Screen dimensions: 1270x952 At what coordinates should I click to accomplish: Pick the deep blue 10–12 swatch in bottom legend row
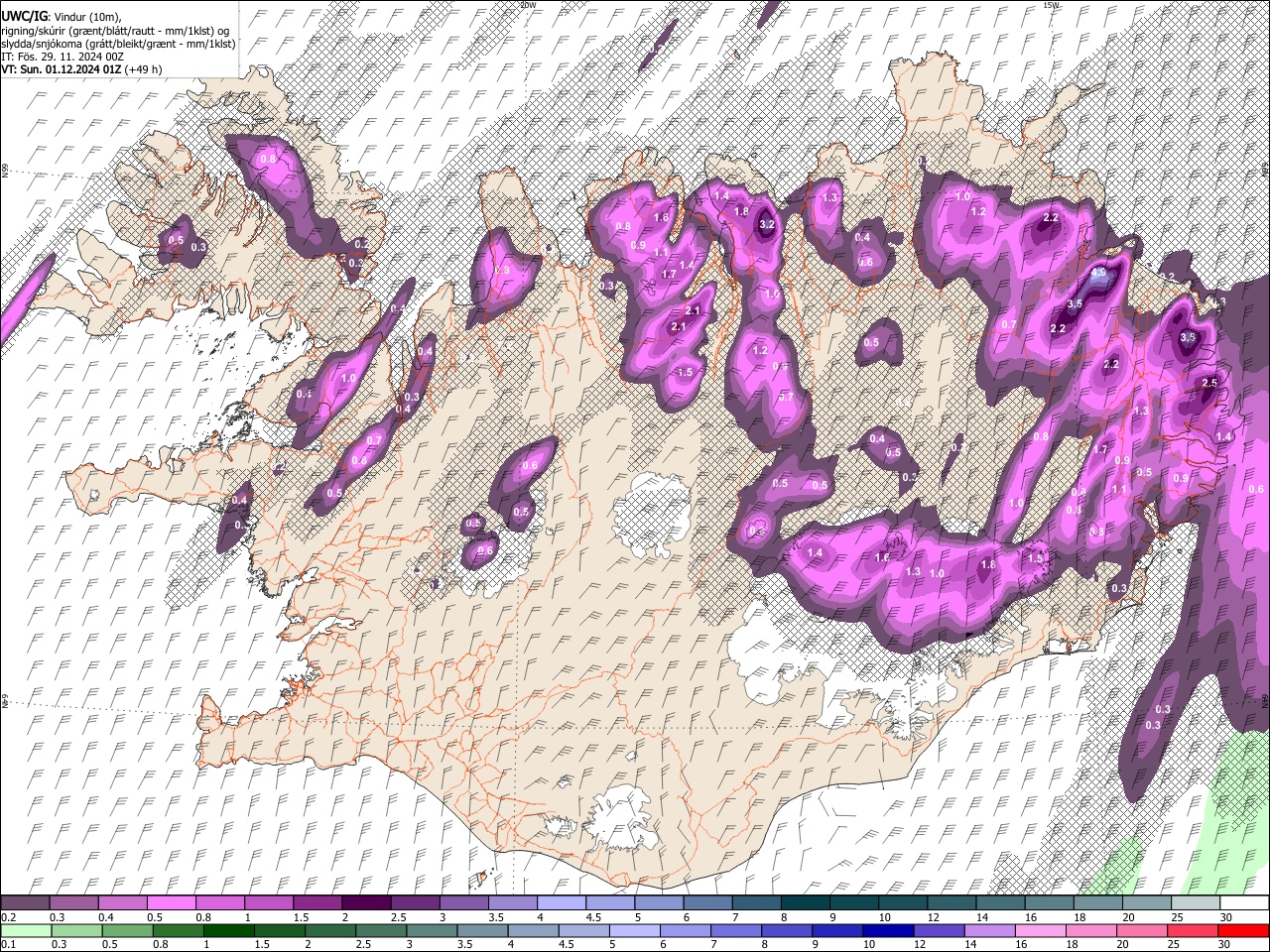pos(889,930)
